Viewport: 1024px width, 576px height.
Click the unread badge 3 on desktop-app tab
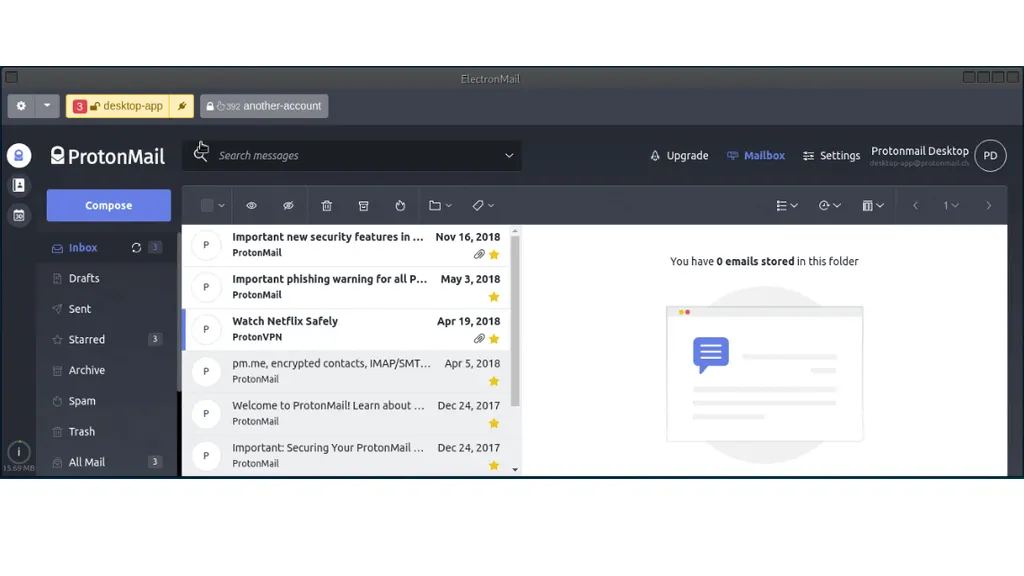click(80, 106)
